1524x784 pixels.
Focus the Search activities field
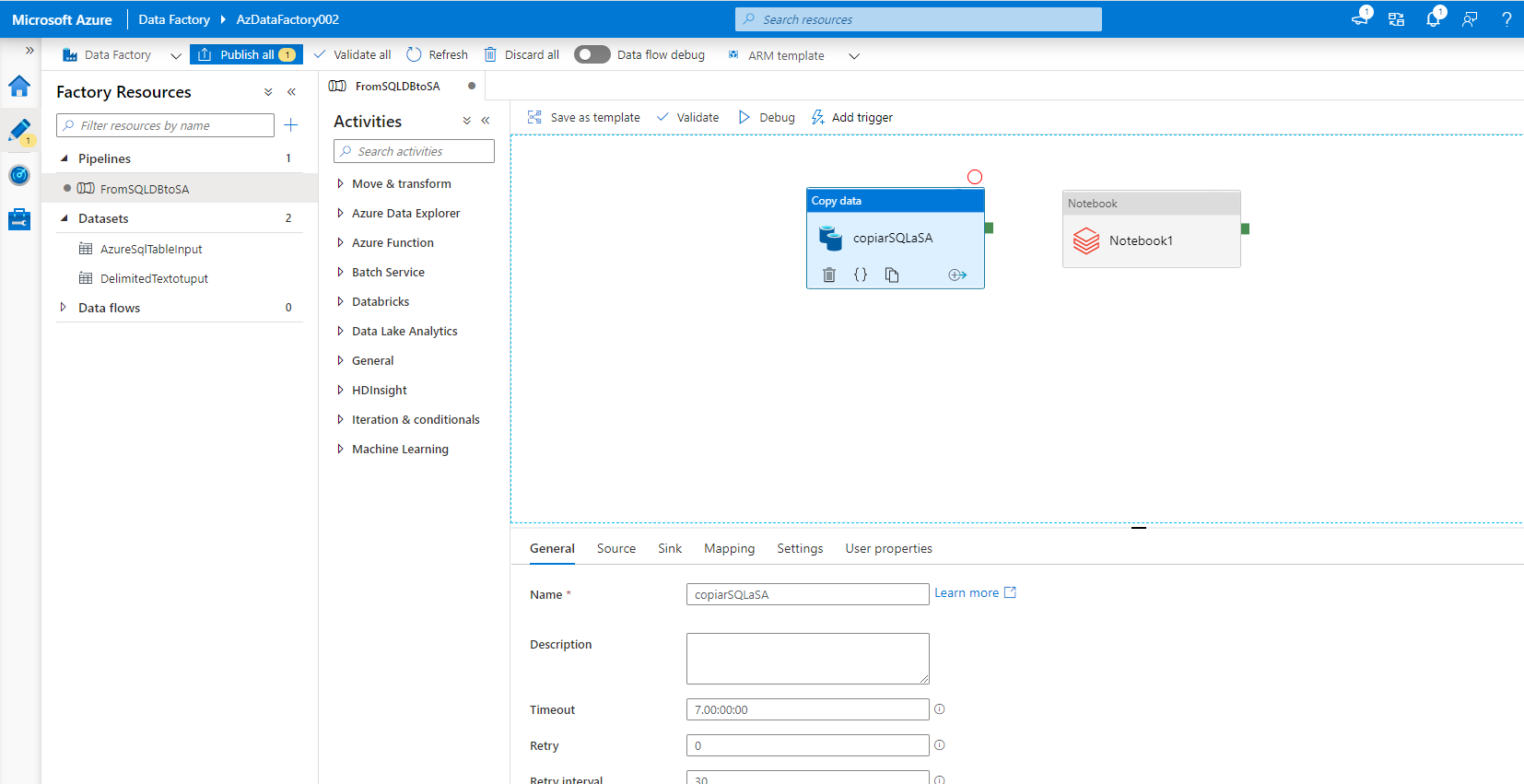coord(415,151)
